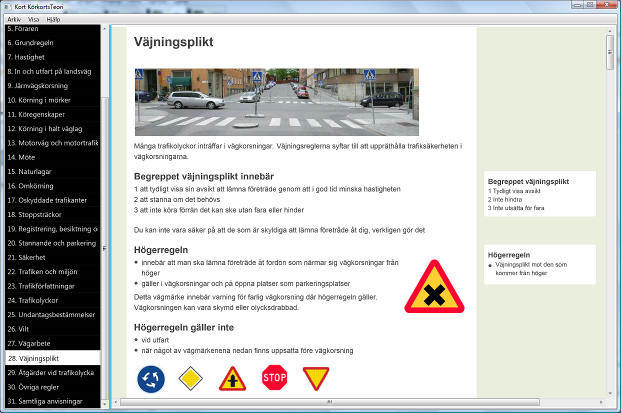
Task: Go to 23. Trafikförfattningar
Action: [x=53, y=286]
